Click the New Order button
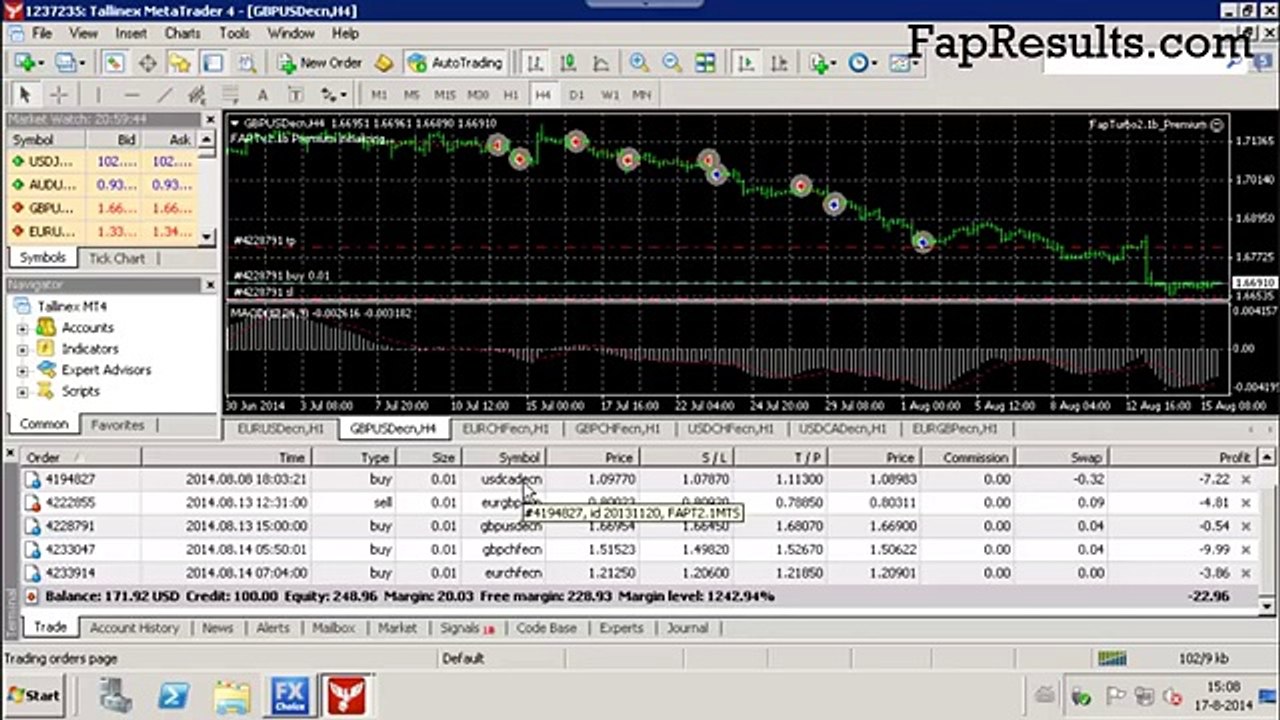The image size is (1280, 720). coord(319,63)
